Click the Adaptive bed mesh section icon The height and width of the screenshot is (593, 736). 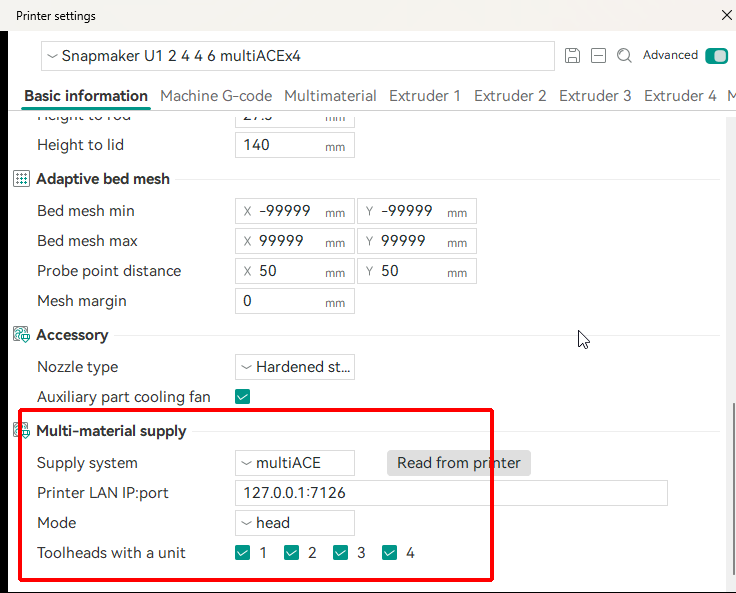pyautogui.click(x=22, y=179)
